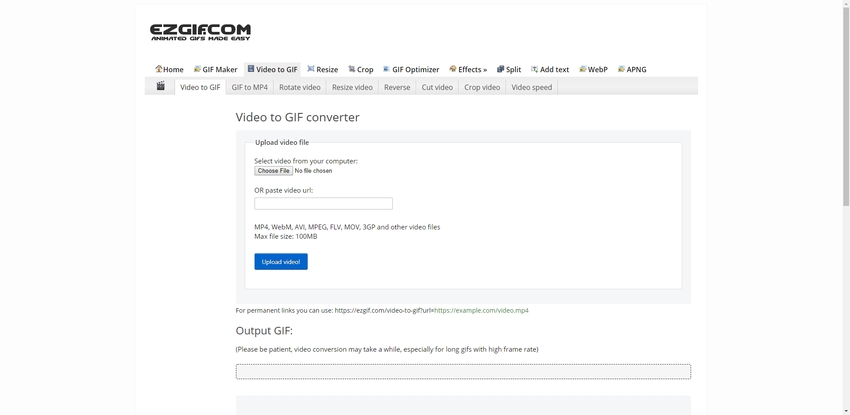The image size is (850, 415).
Task: Open the Split tool
Action: (509, 69)
